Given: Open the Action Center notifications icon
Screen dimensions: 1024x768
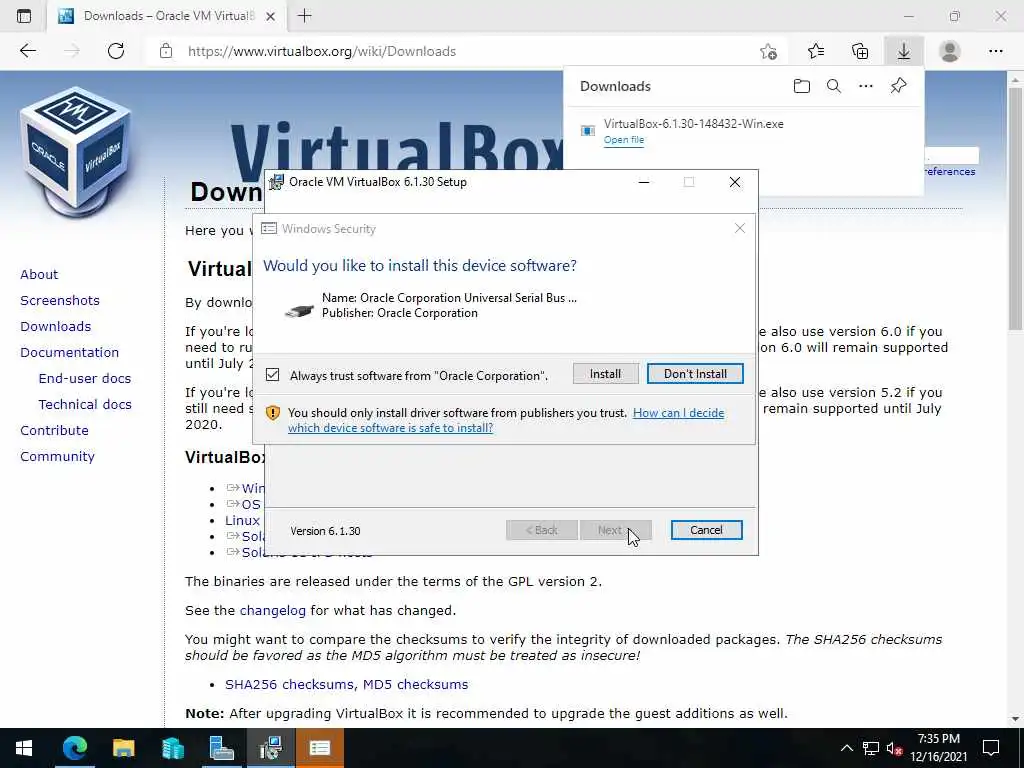Looking at the screenshot, I should [x=991, y=748].
